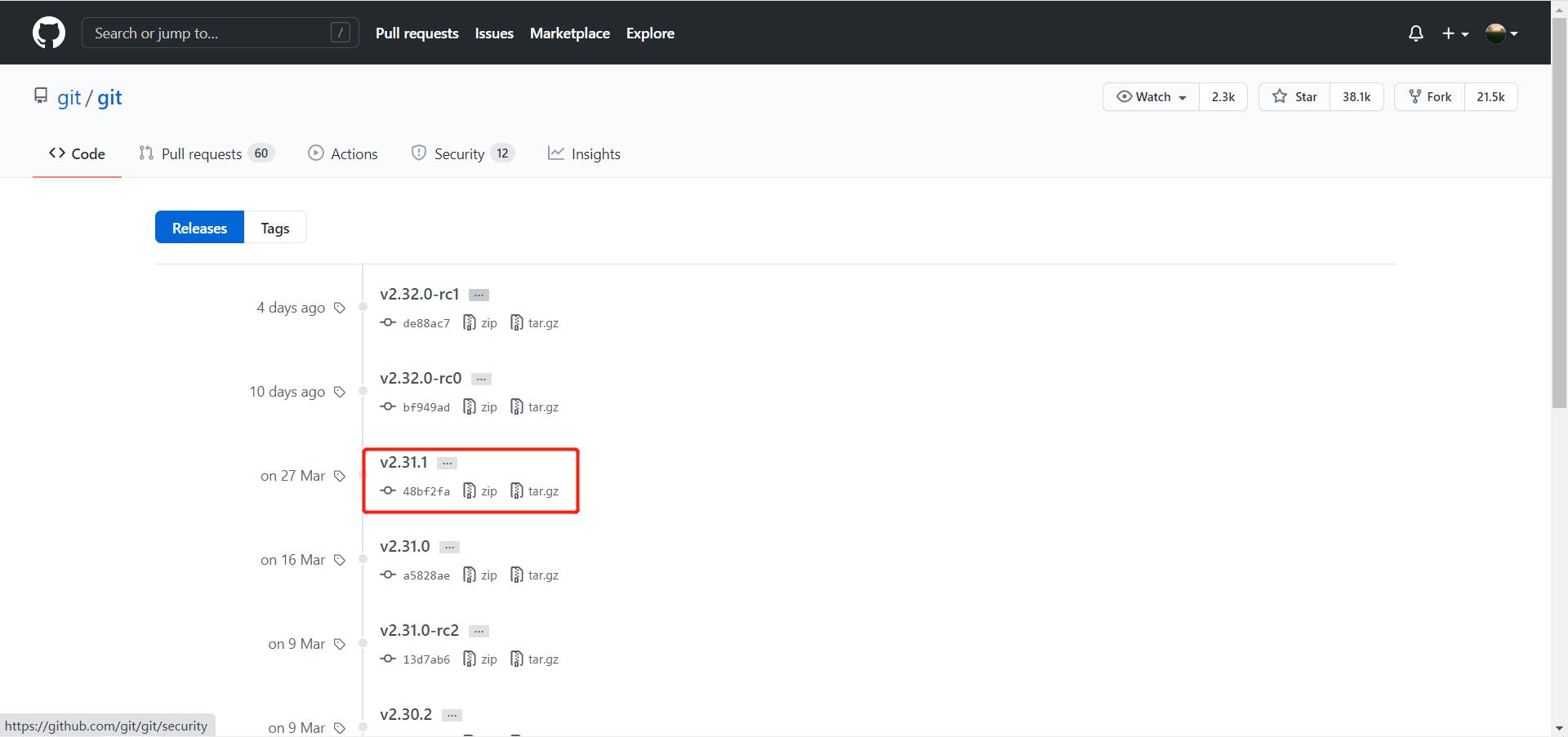Viewport: 1568px width, 737px height.
Task: Expand the v2.32.0-rc0 ellipsis details
Action: (x=482, y=379)
